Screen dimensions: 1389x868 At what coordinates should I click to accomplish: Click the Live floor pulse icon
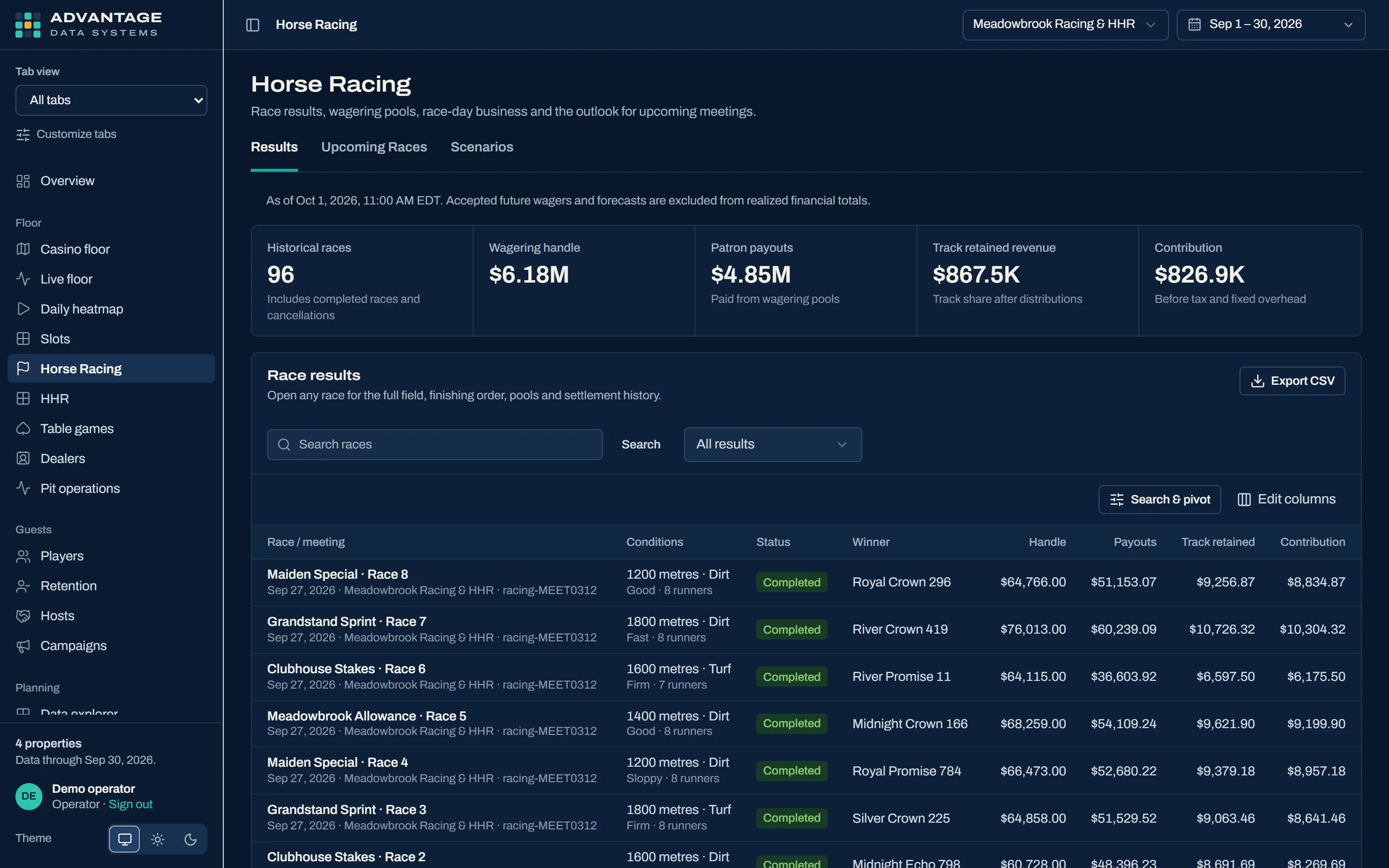click(23, 279)
